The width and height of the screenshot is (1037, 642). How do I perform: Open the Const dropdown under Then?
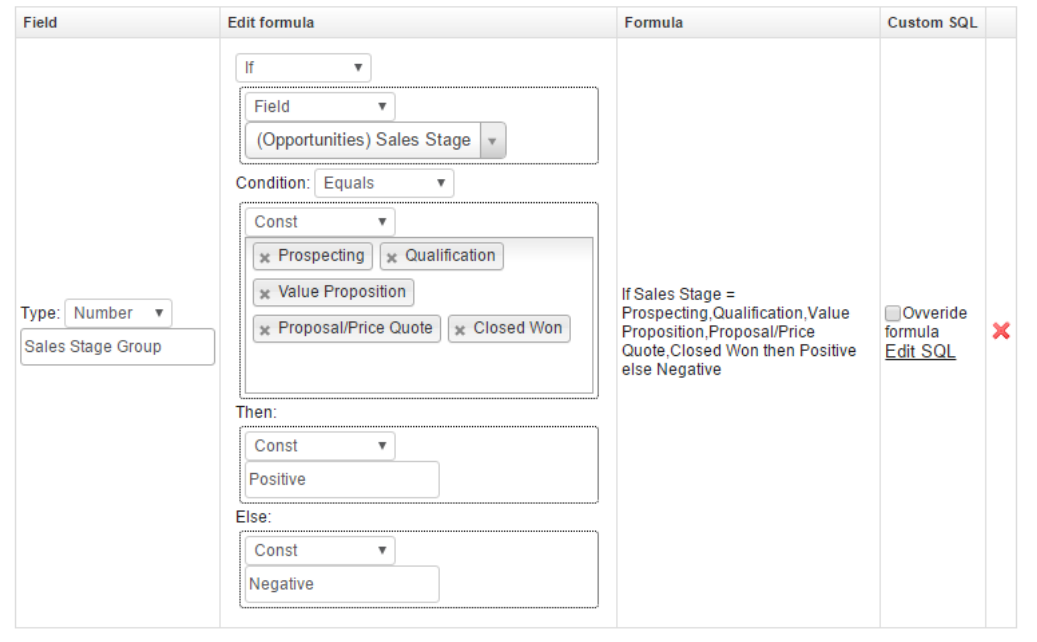click(320, 446)
